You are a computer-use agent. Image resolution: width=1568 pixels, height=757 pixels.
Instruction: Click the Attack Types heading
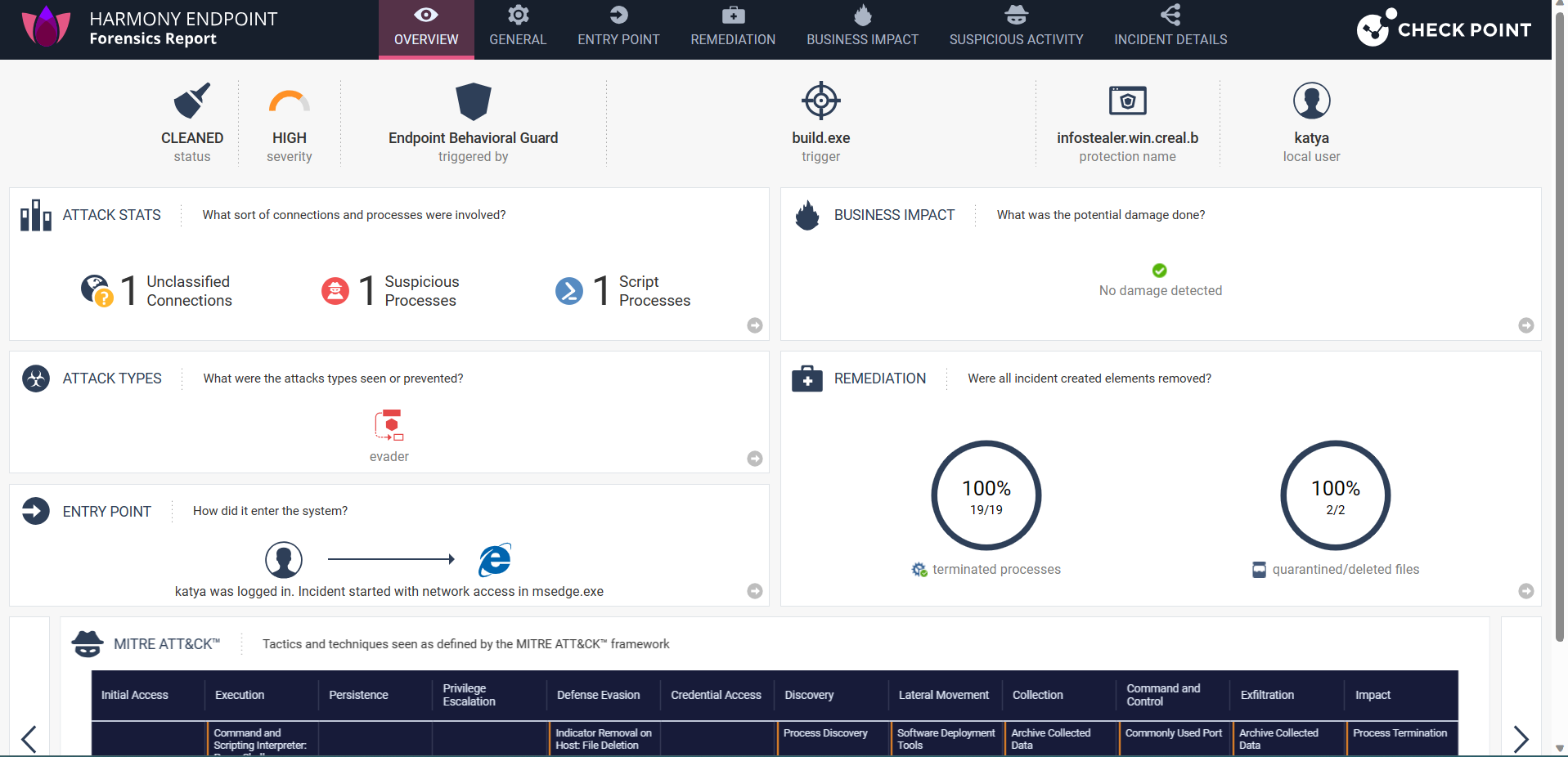tap(112, 378)
